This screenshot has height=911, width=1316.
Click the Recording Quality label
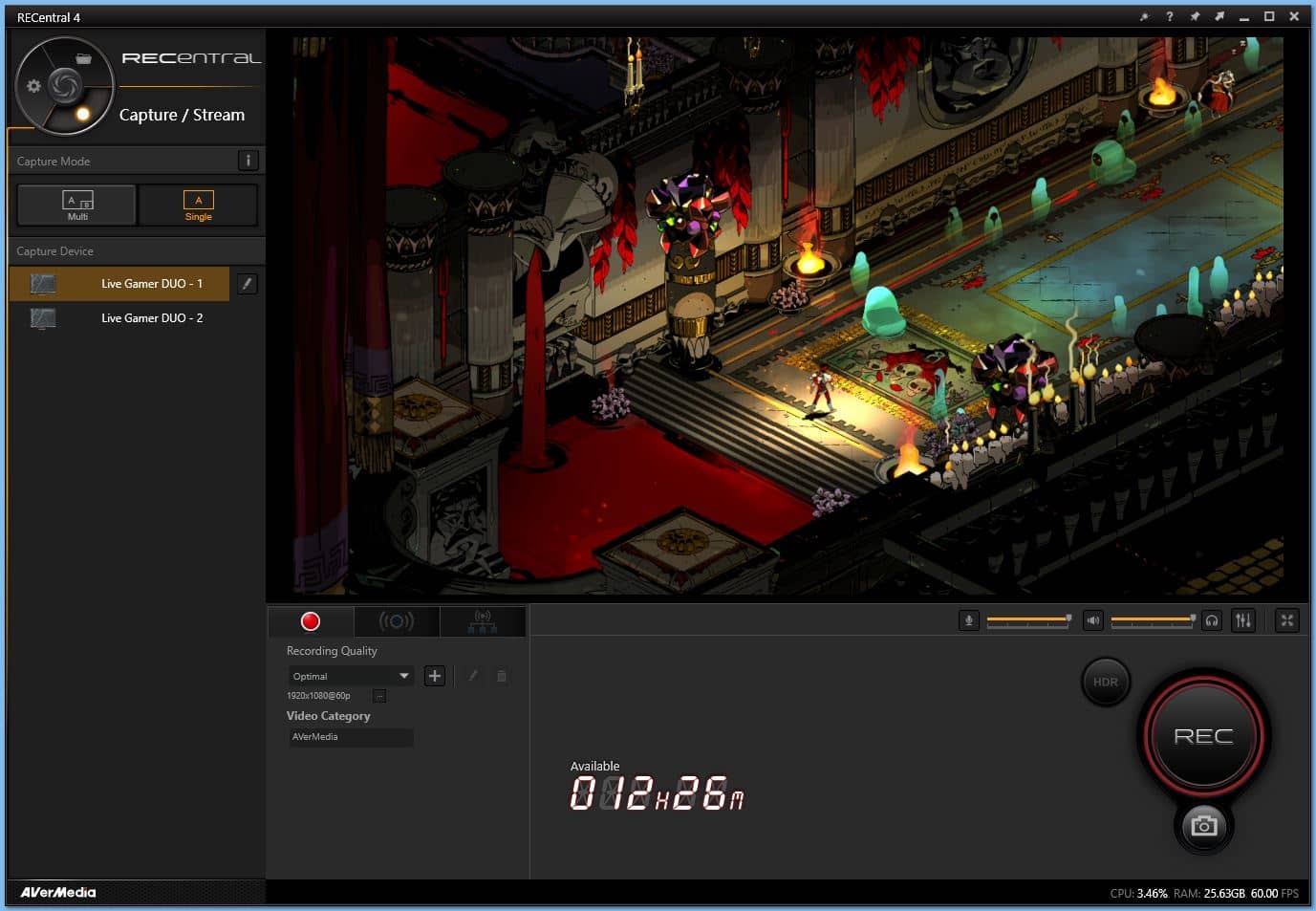332,651
